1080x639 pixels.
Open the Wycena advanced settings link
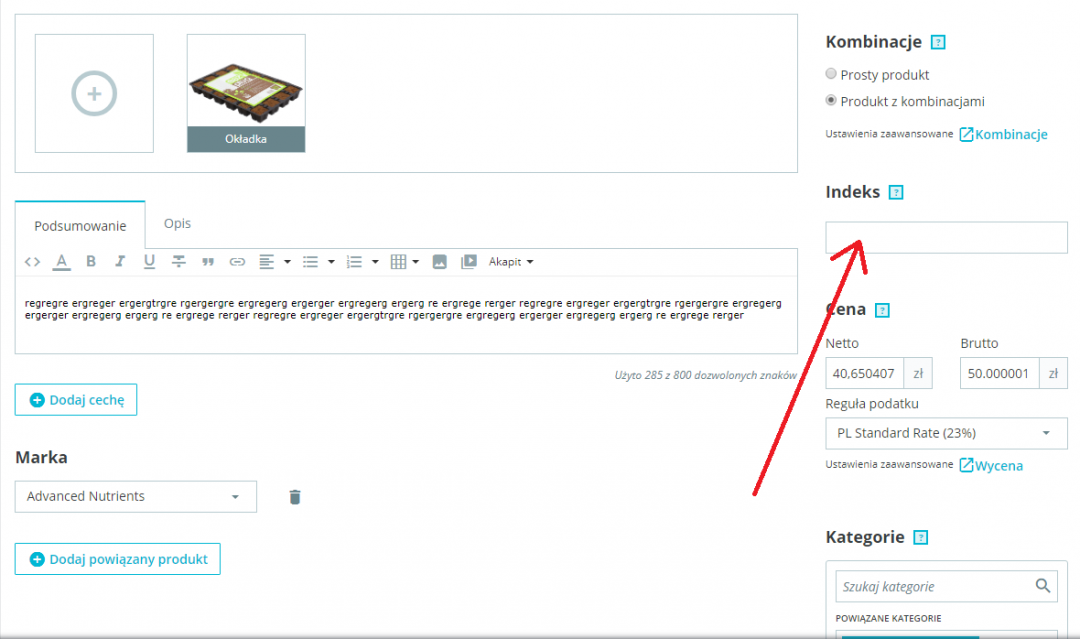click(x=998, y=465)
